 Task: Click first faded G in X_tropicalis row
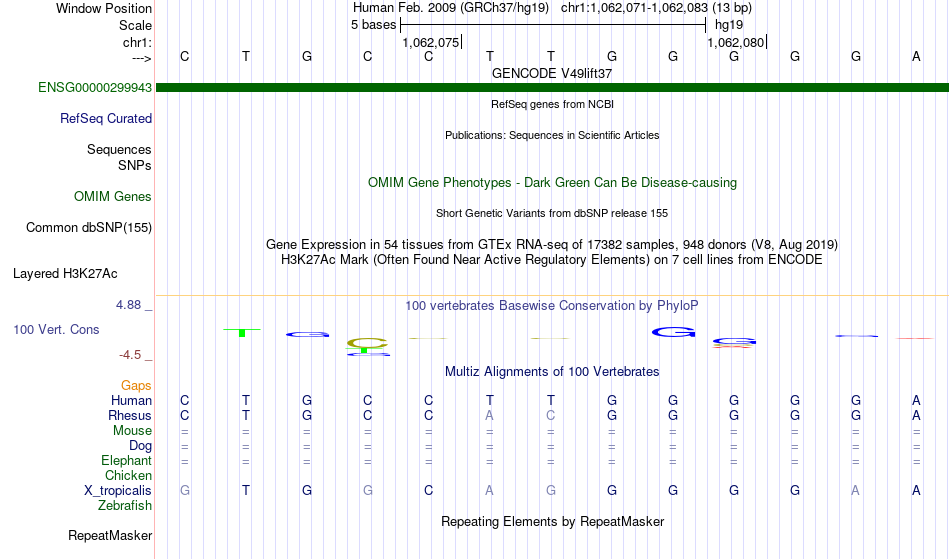pyautogui.click(x=185, y=491)
